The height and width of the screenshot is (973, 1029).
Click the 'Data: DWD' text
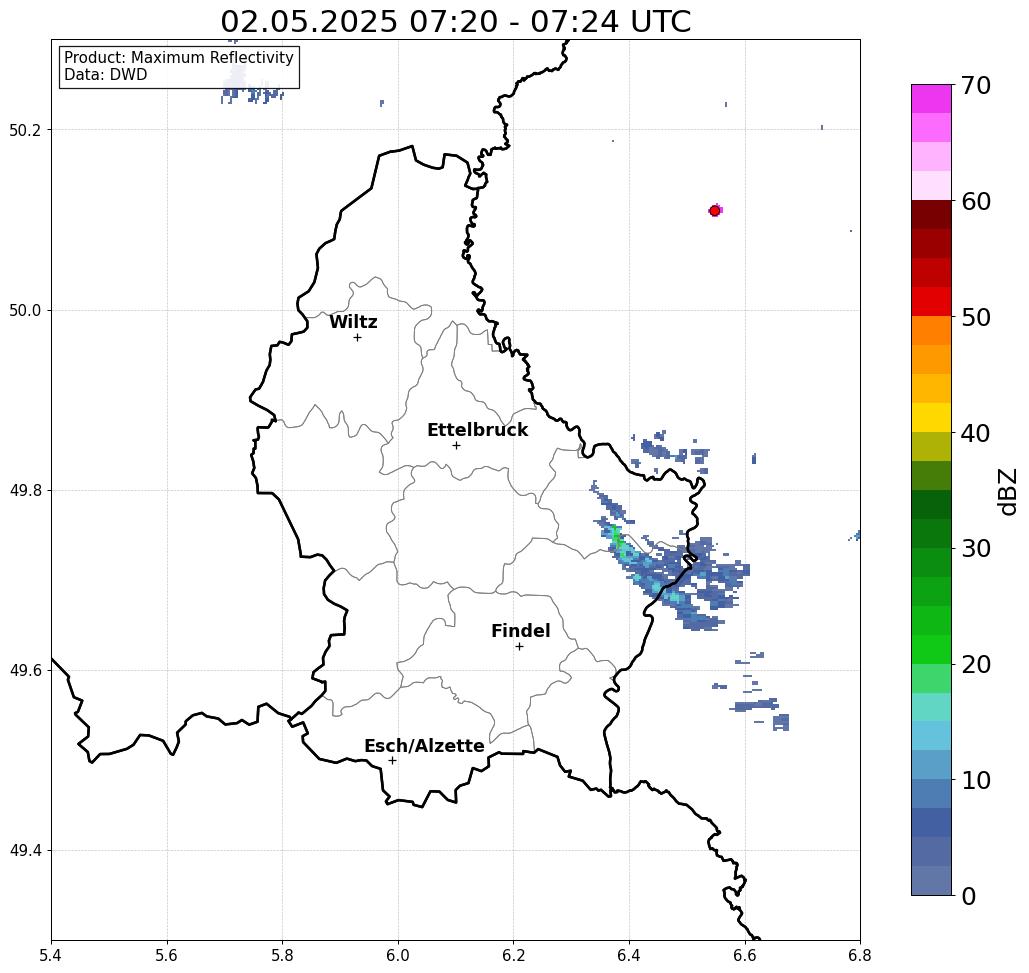click(x=106, y=75)
